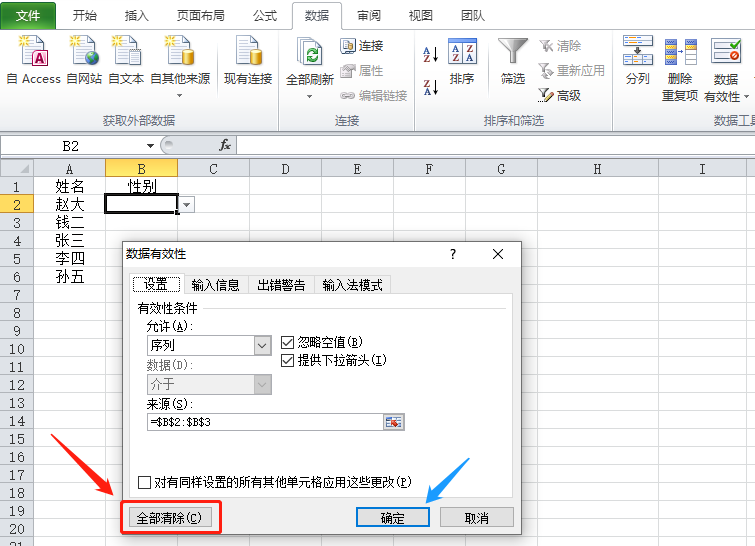Expand 全部刷新 dropdown arrow

pos(309,97)
